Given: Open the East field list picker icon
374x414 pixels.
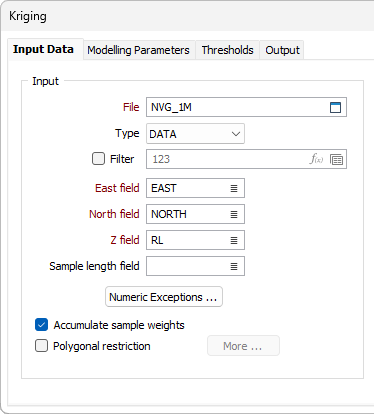Looking at the screenshot, I should click(234, 188).
